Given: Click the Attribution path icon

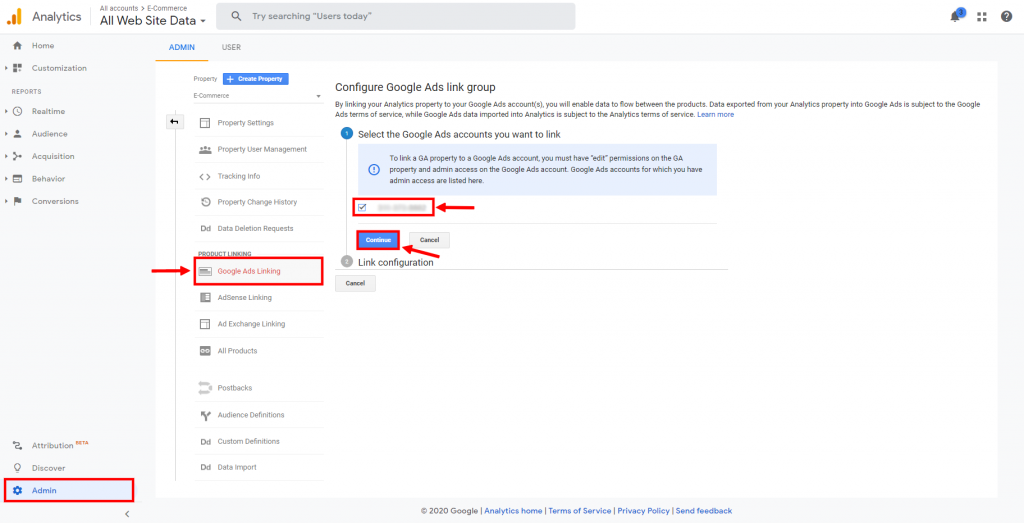Looking at the screenshot, I should 18,445.
